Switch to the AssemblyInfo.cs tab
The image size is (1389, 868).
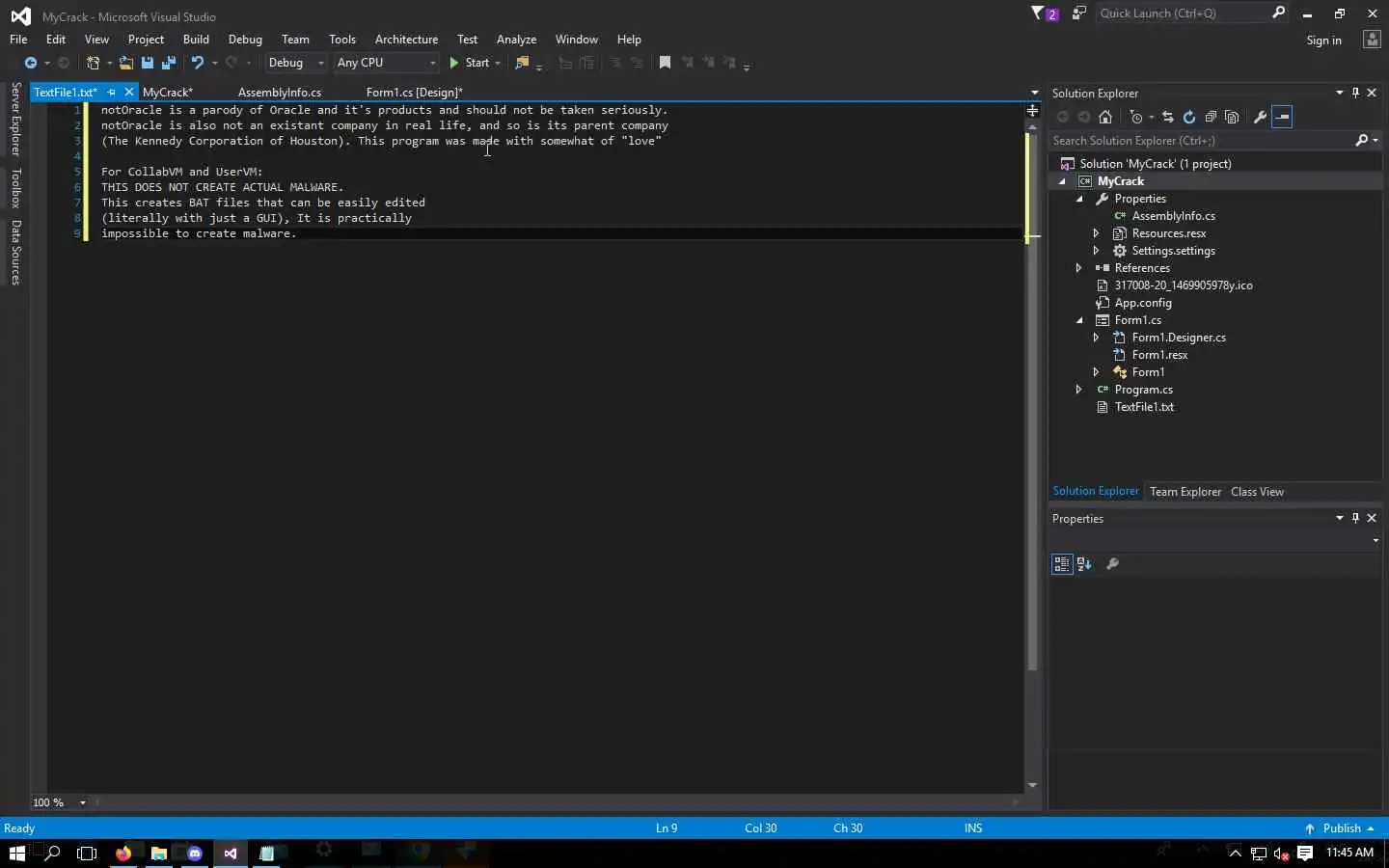[x=280, y=93]
